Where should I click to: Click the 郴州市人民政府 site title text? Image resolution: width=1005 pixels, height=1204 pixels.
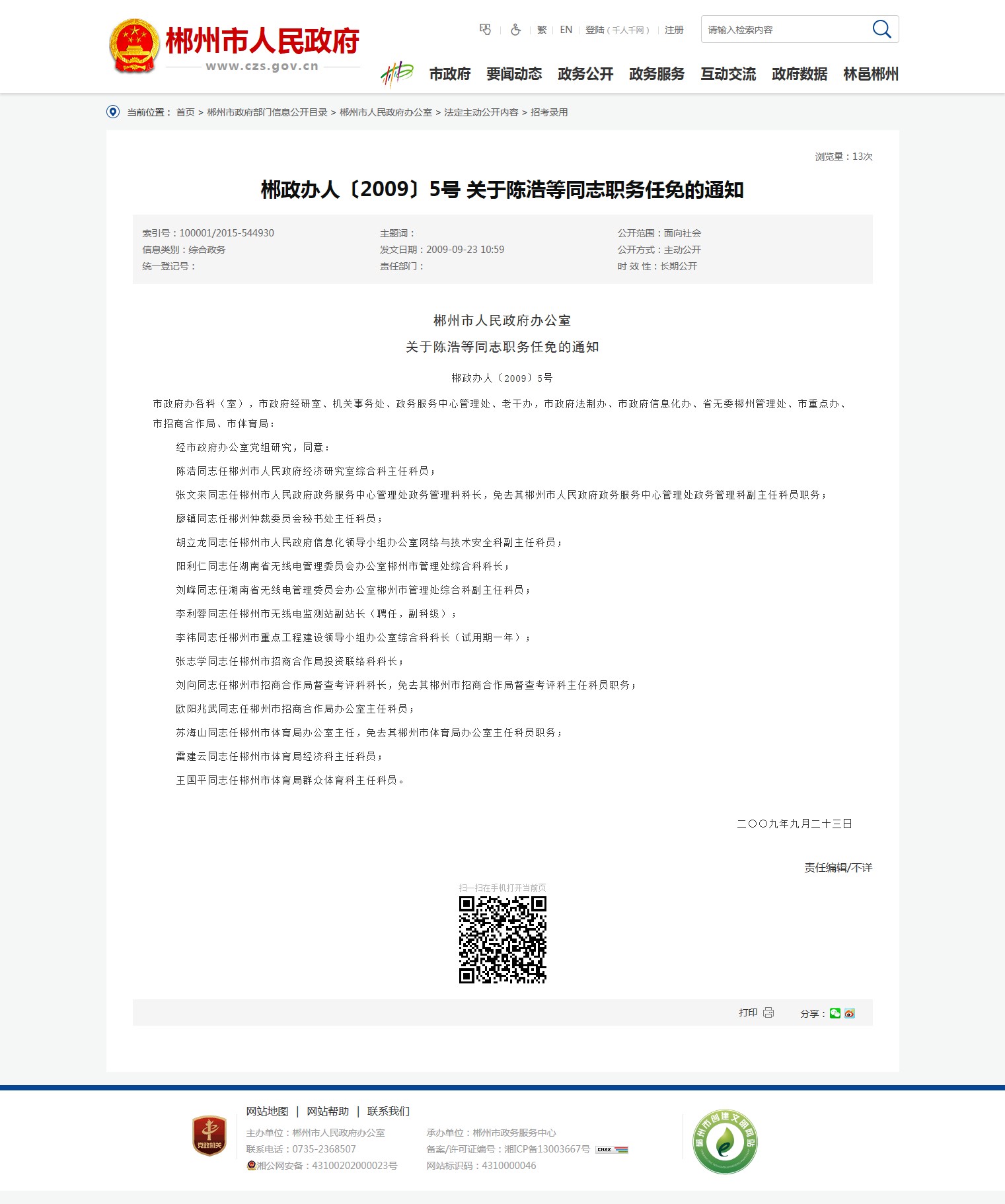(262, 41)
